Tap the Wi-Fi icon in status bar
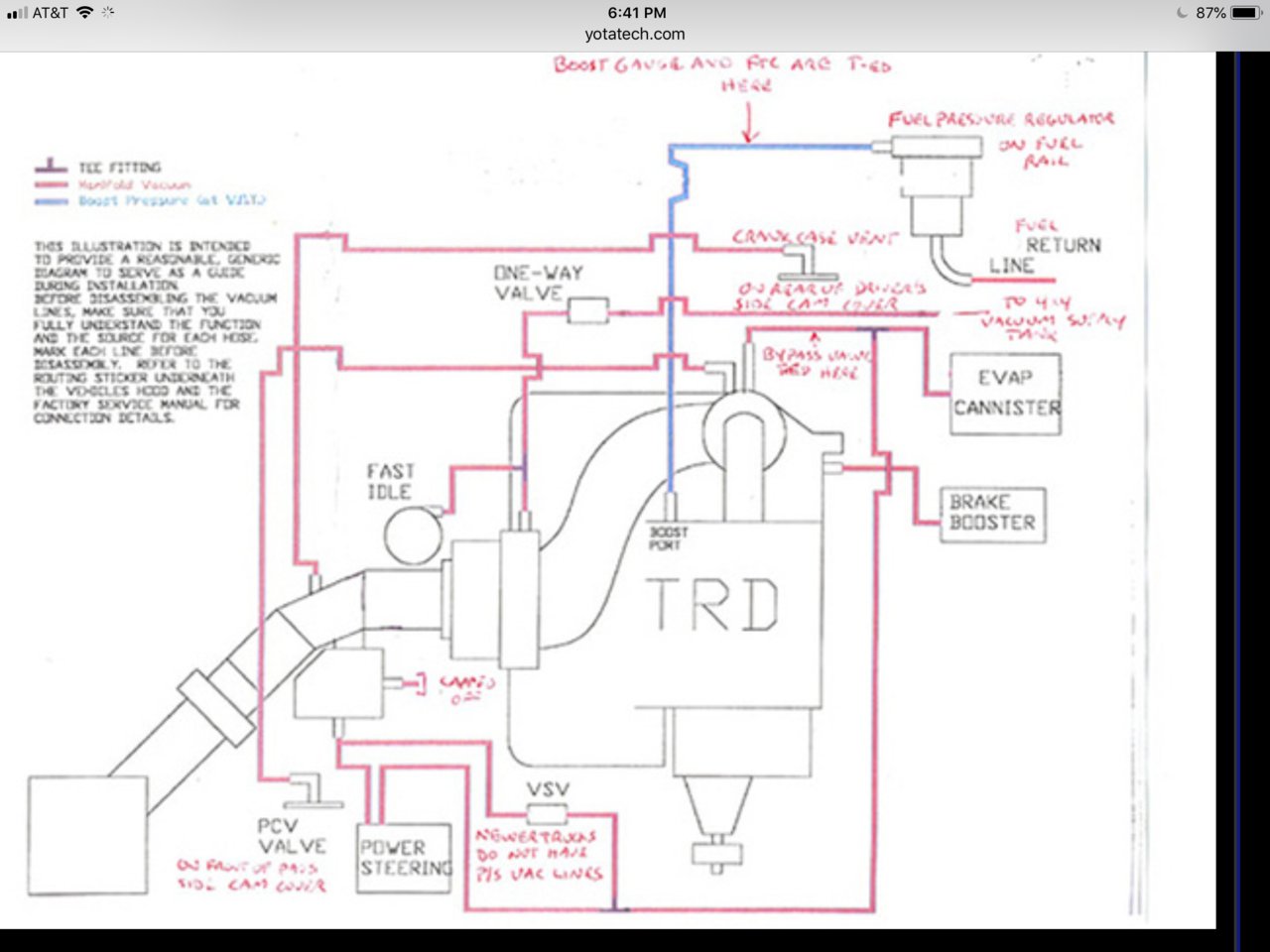Screen dimensions: 1270x952 click(x=85, y=13)
